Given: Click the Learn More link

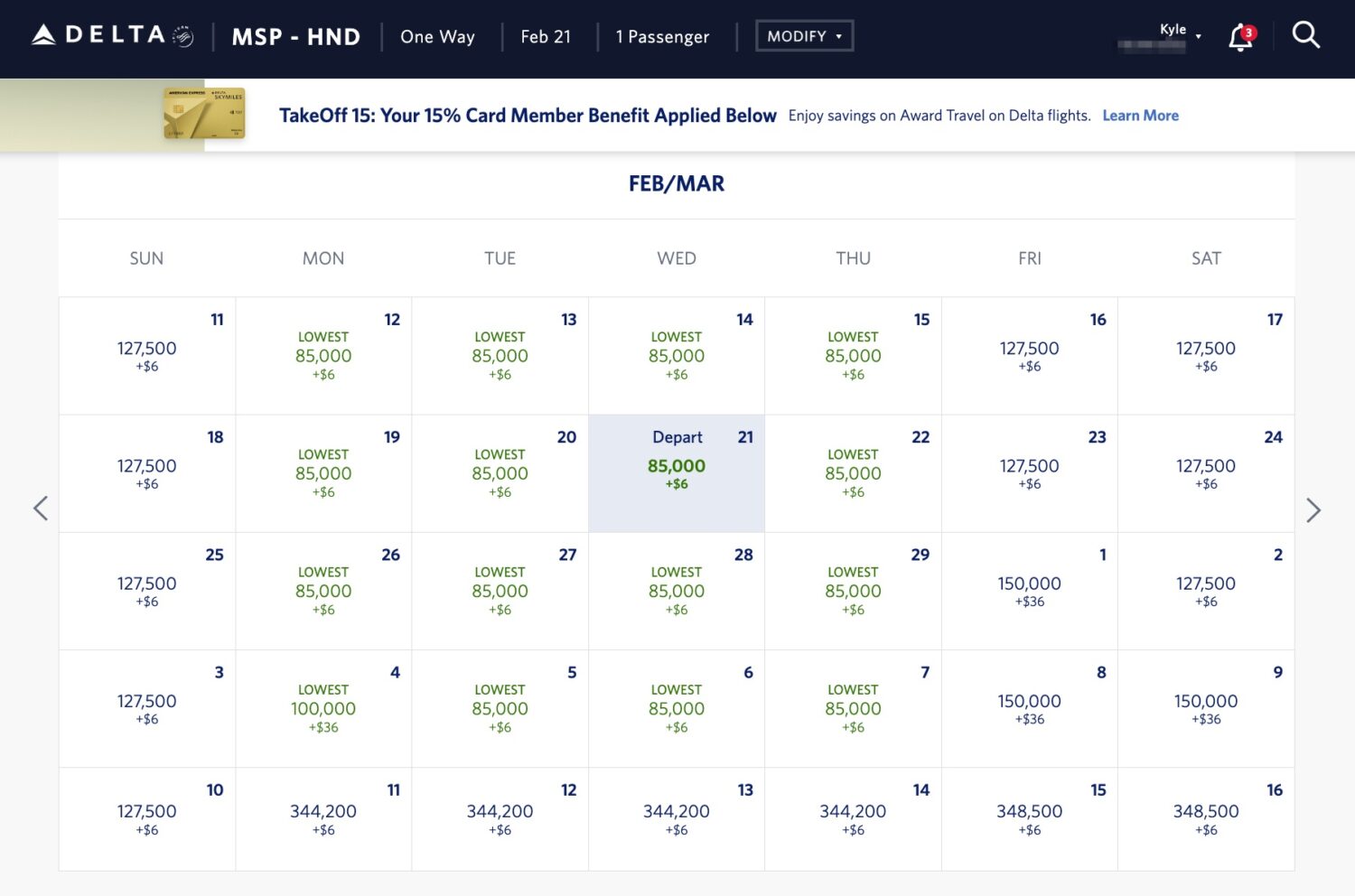Looking at the screenshot, I should 1140,115.
